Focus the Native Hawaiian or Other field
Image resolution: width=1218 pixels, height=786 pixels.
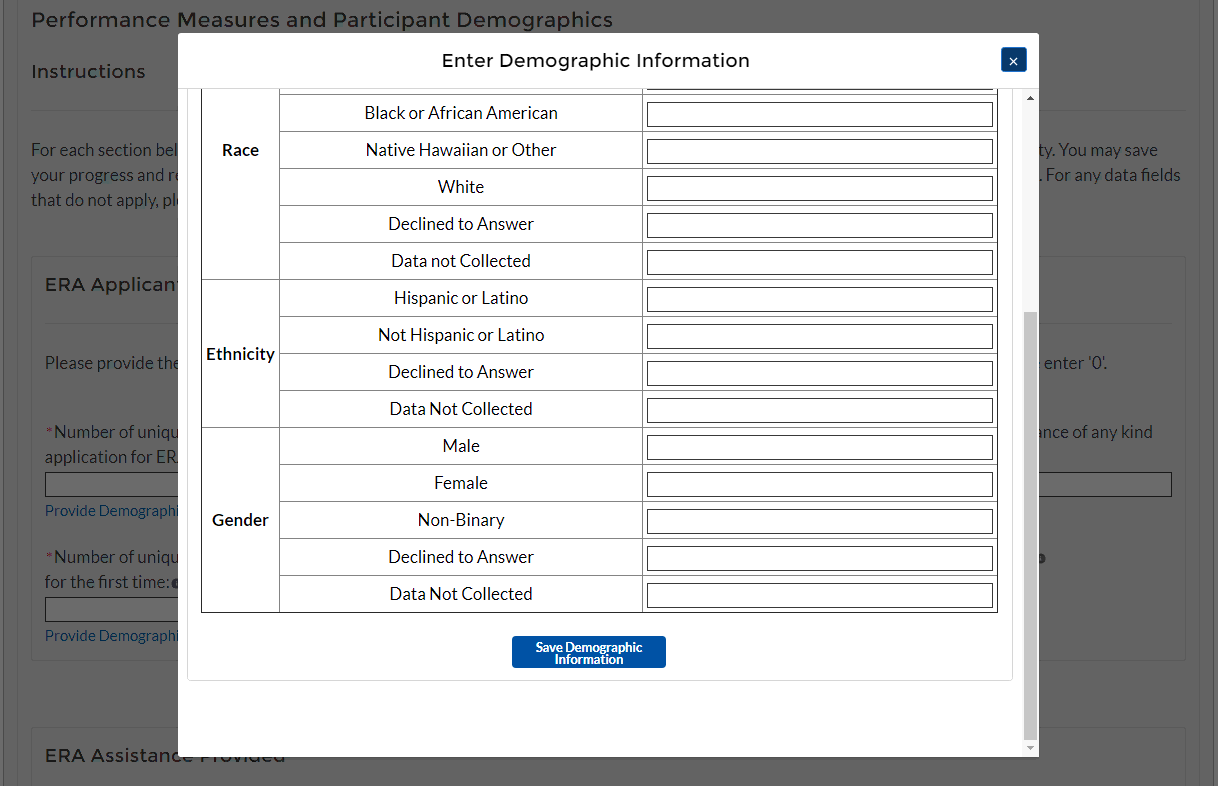pyautogui.click(x=819, y=151)
